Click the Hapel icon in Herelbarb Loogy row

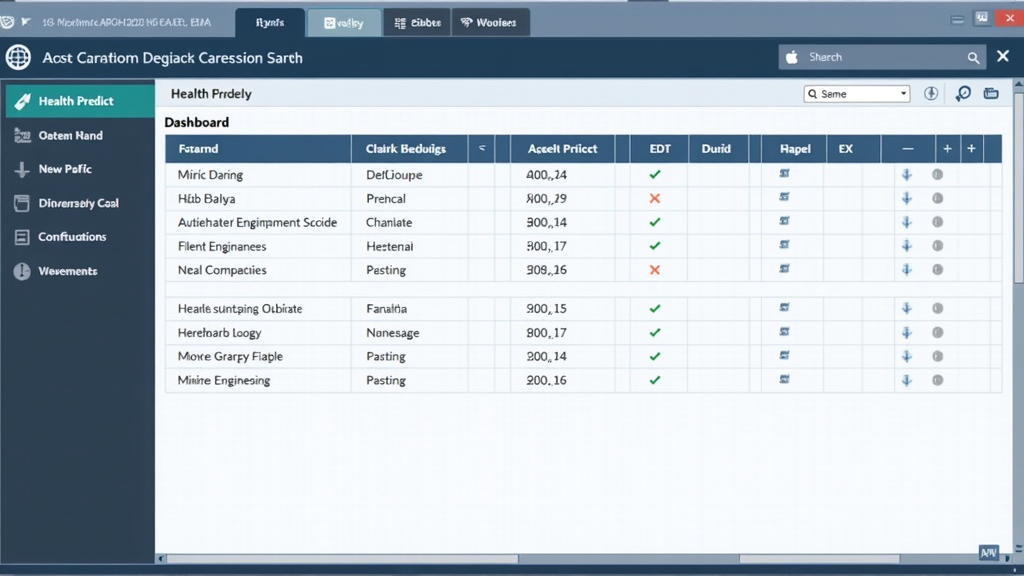point(784,331)
